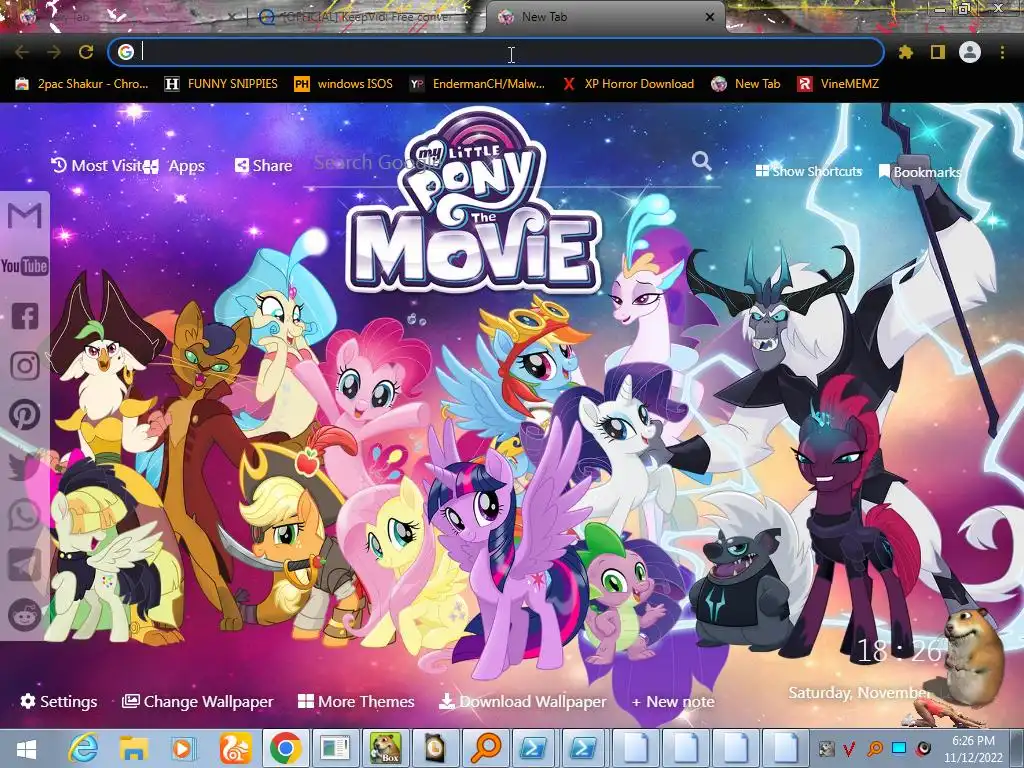Open Most Visited list on page
The image size is (1024, 768).
[96, 166]
